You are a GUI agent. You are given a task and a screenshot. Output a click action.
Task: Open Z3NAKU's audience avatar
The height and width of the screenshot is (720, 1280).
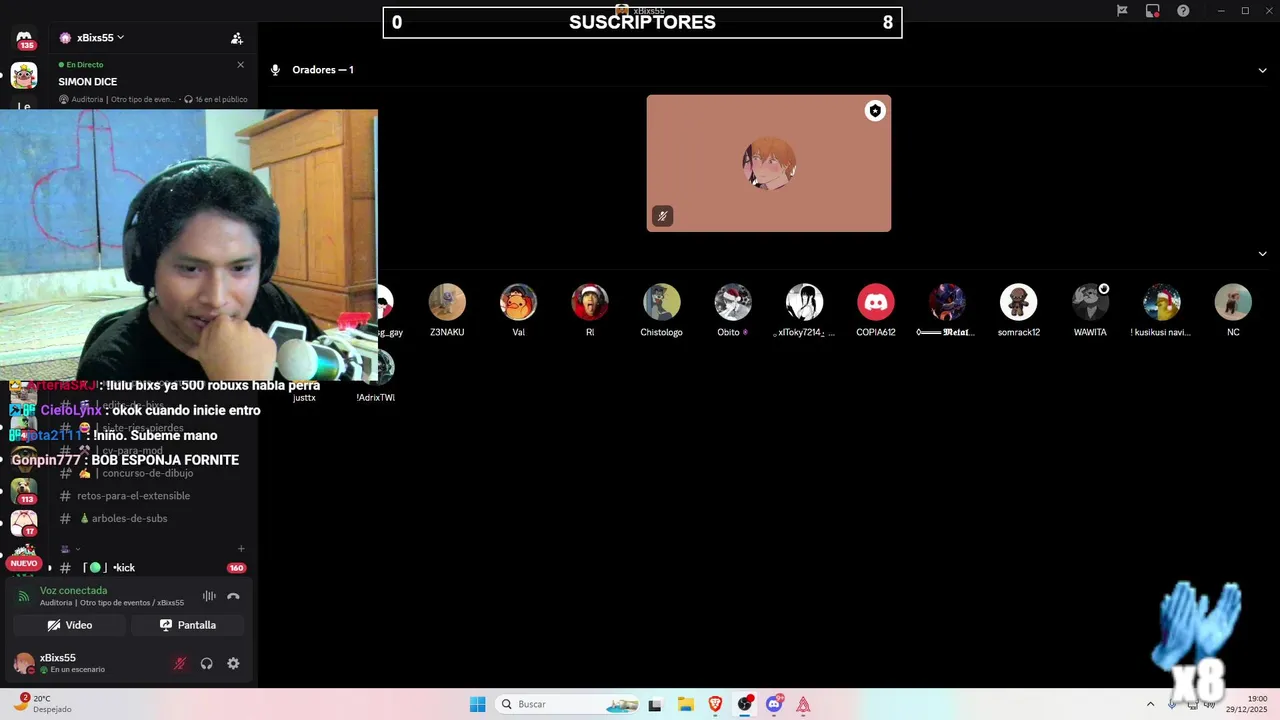pos(447,302)
